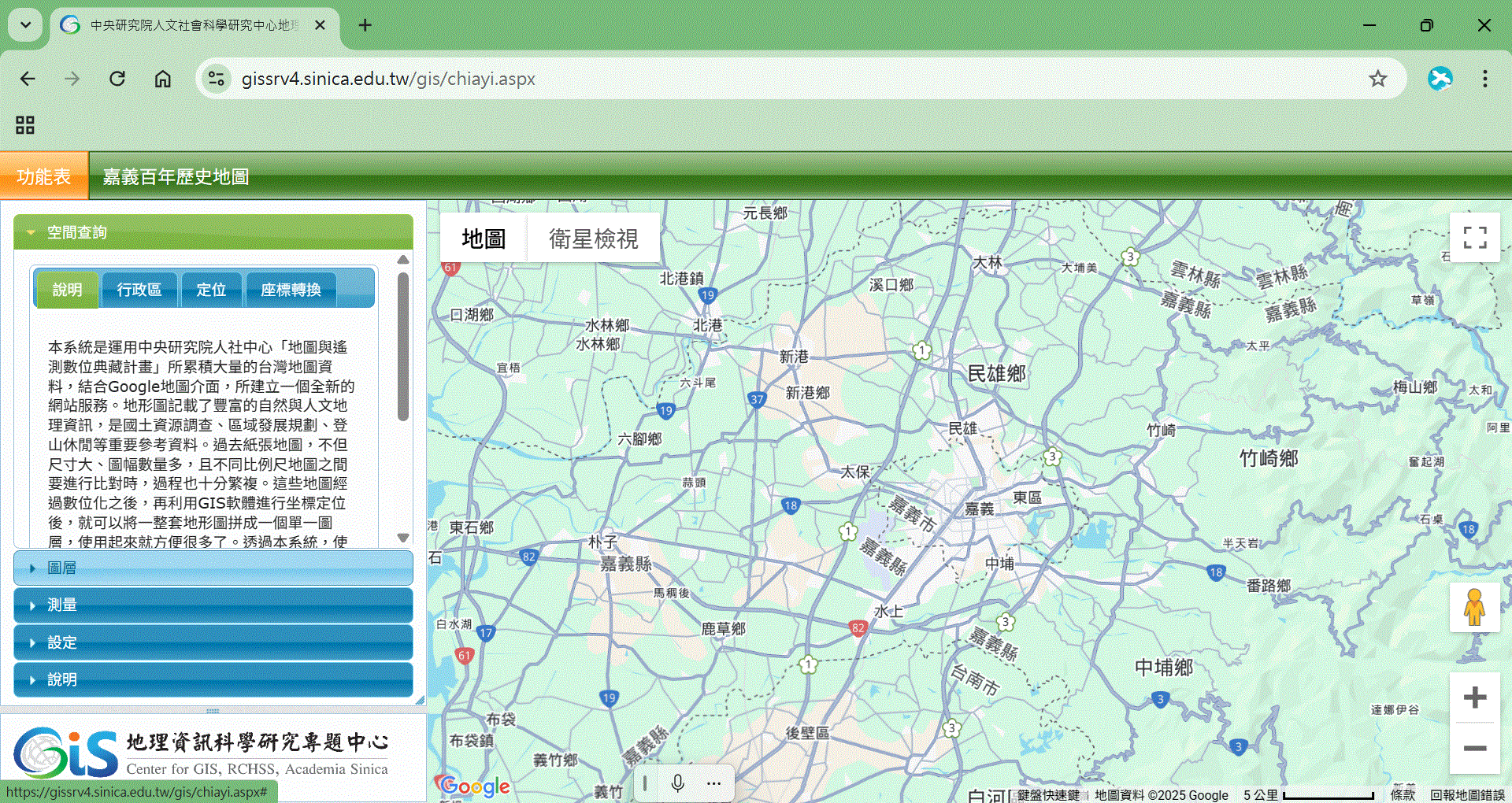This screenshot has width=1512, height=803.
Task: Bookmark this page with the star icon
Action: tap(1377, 79)
